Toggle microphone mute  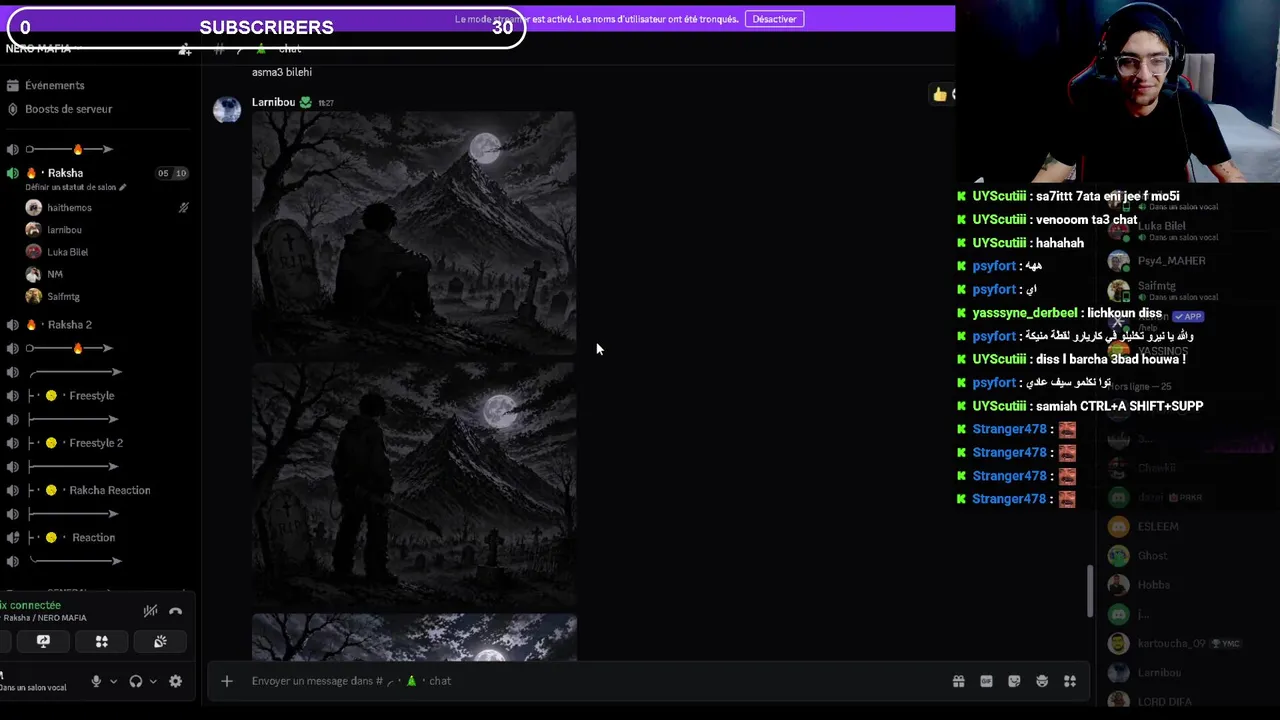pos(96,681)
